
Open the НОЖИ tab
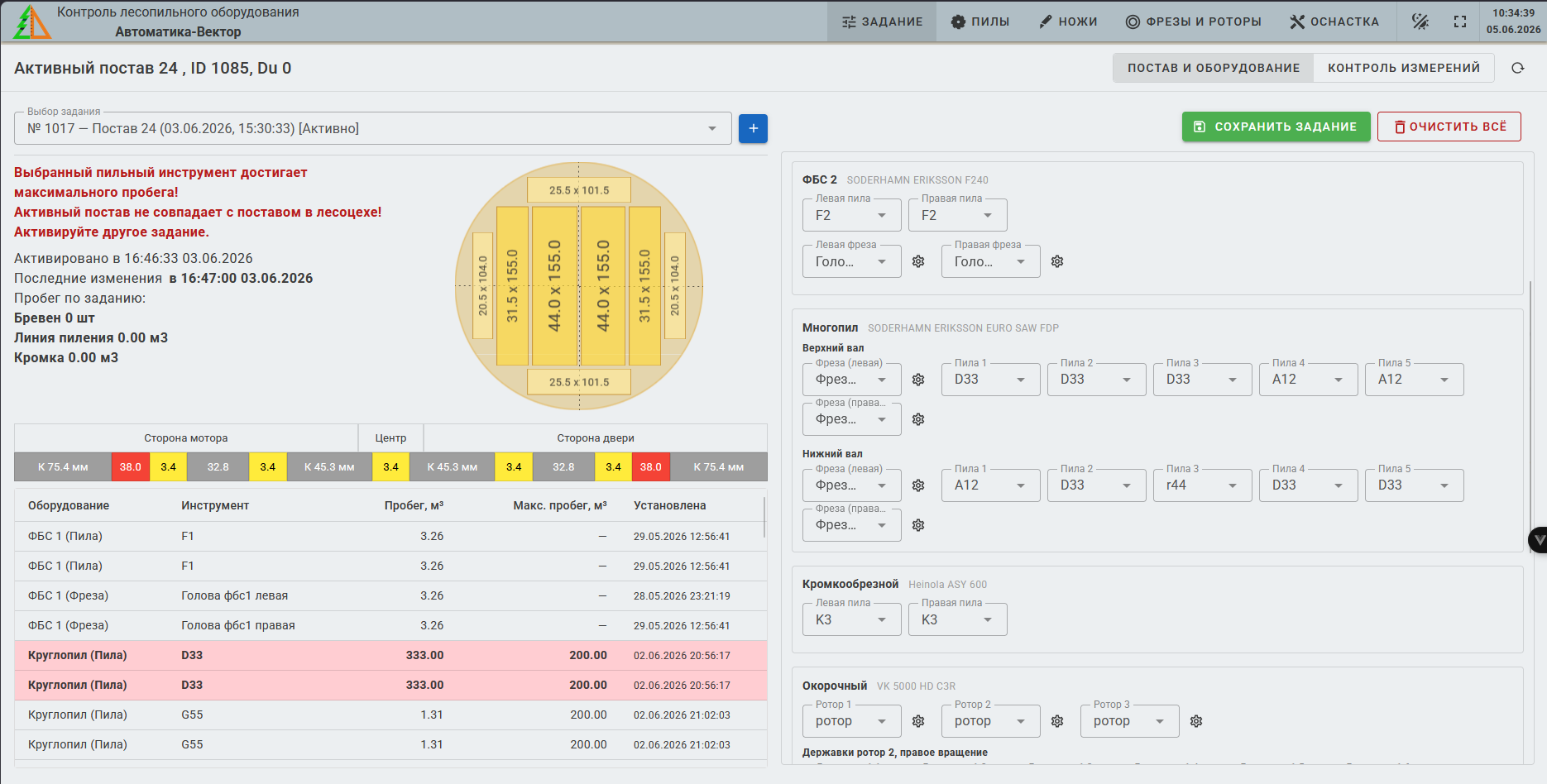[1068, 22]
